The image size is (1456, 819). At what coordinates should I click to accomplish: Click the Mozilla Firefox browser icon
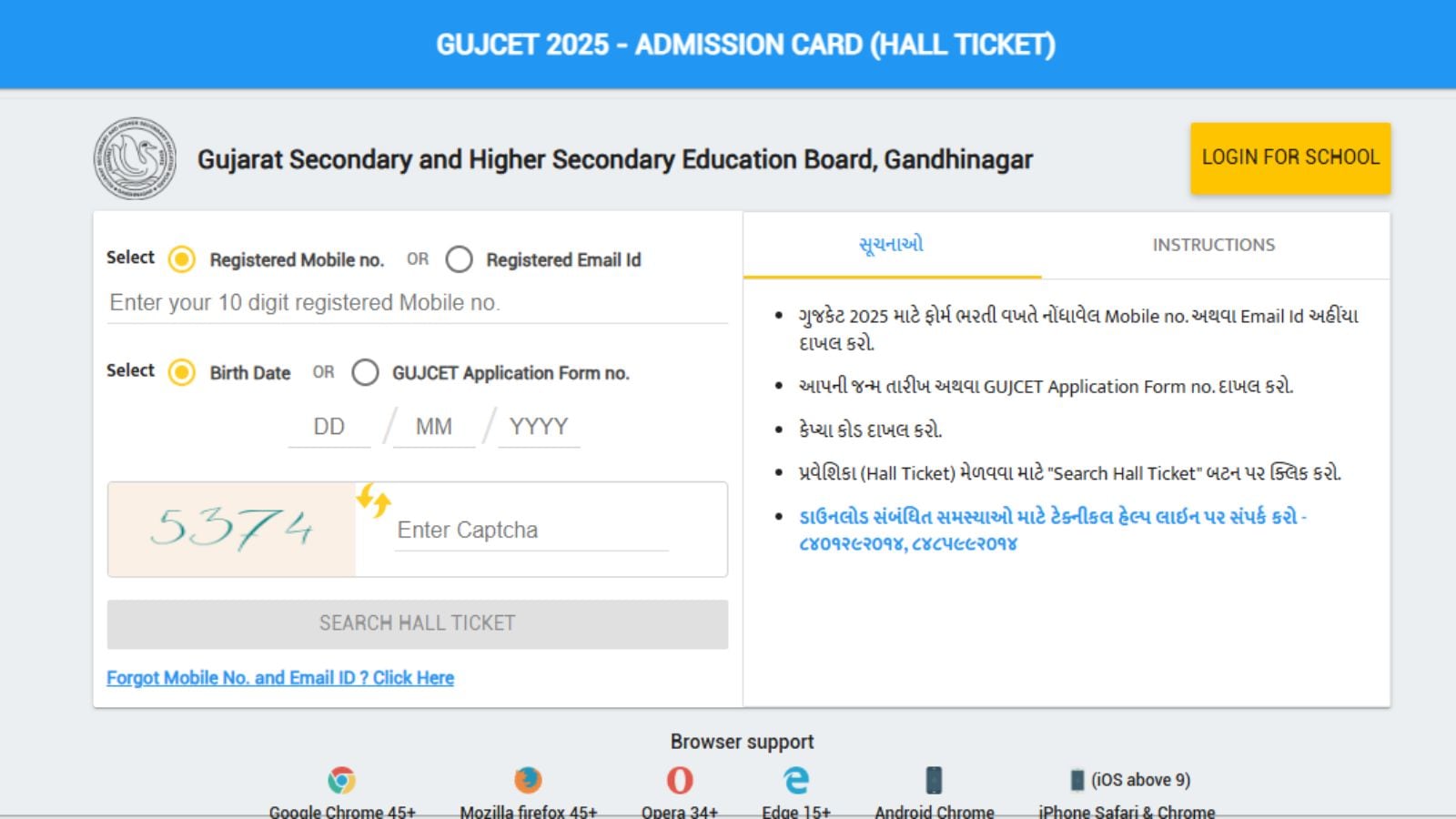[528, 780]
